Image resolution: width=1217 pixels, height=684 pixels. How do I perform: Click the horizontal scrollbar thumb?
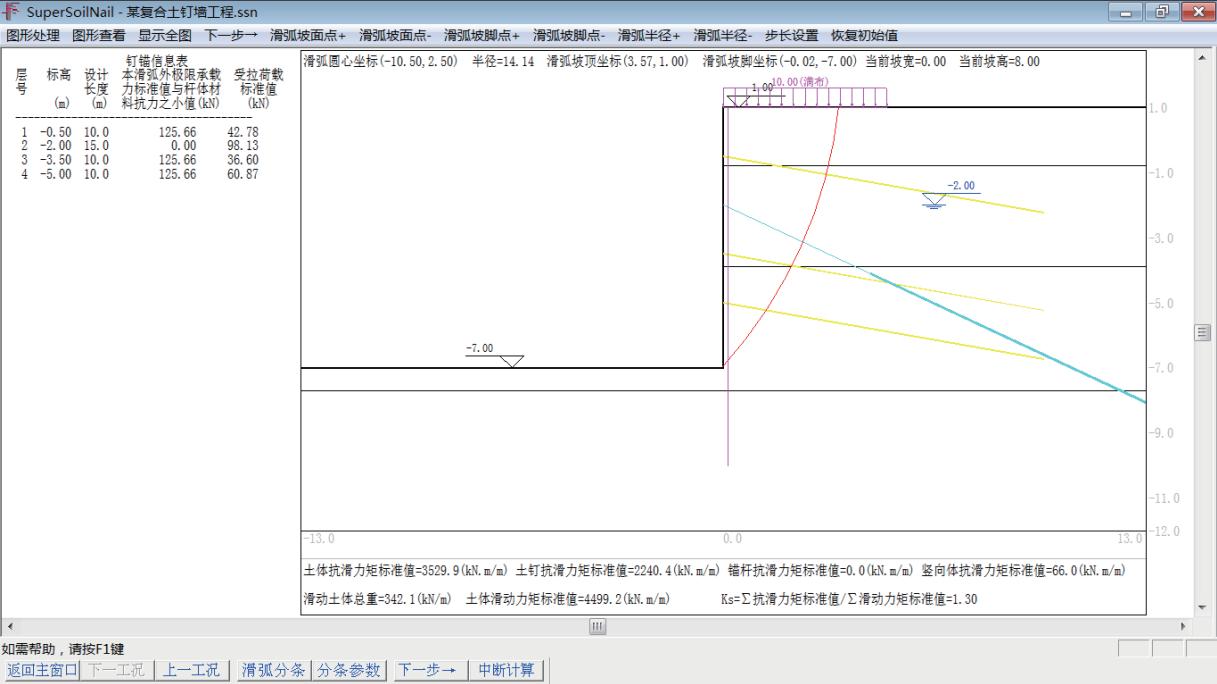point(598,626)
